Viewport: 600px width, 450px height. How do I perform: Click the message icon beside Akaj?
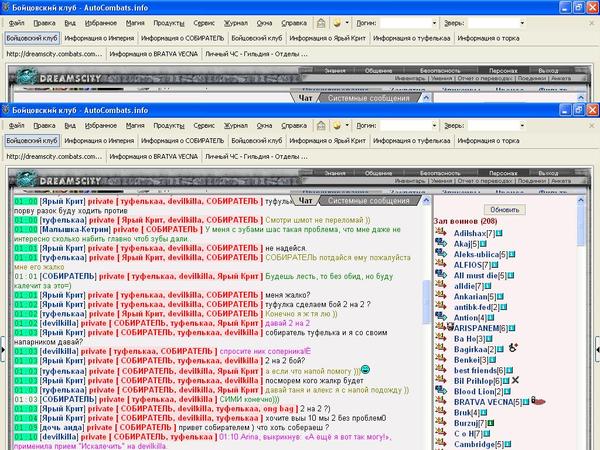point(441,243)
